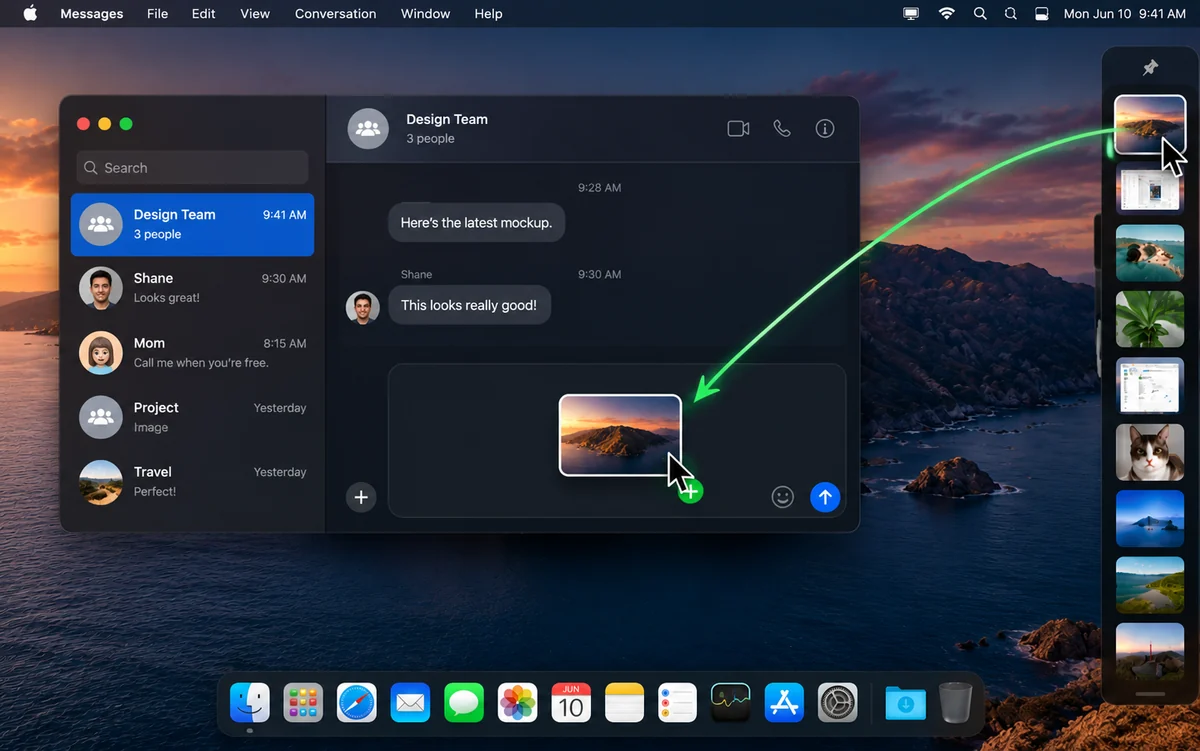Open the Mom conversation
1200x751 pixels.
pyautogui.click(x=192, y=353)
